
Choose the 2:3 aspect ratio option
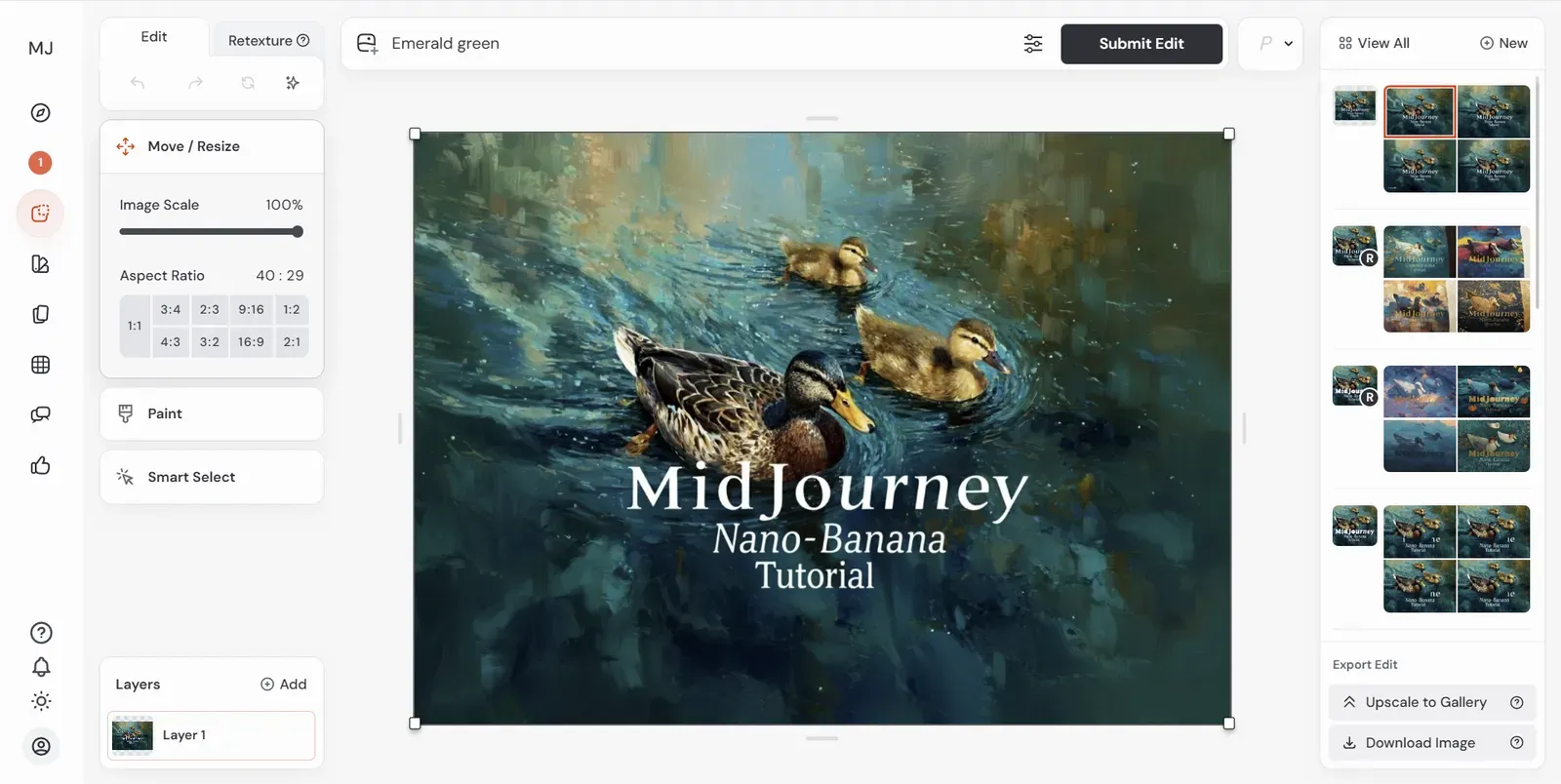[x=210, y=310]
